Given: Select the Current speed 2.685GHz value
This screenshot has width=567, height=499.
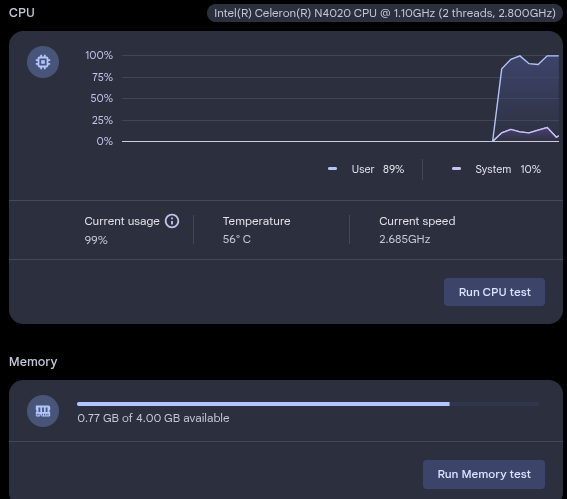Looking at the screenshot, I should point(405,239).
